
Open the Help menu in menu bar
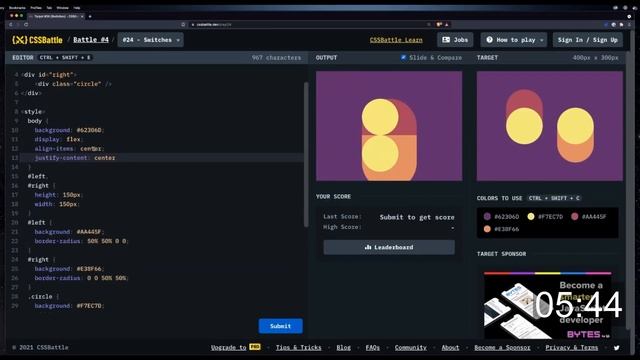pyautogui.click(x=77, y=8)
